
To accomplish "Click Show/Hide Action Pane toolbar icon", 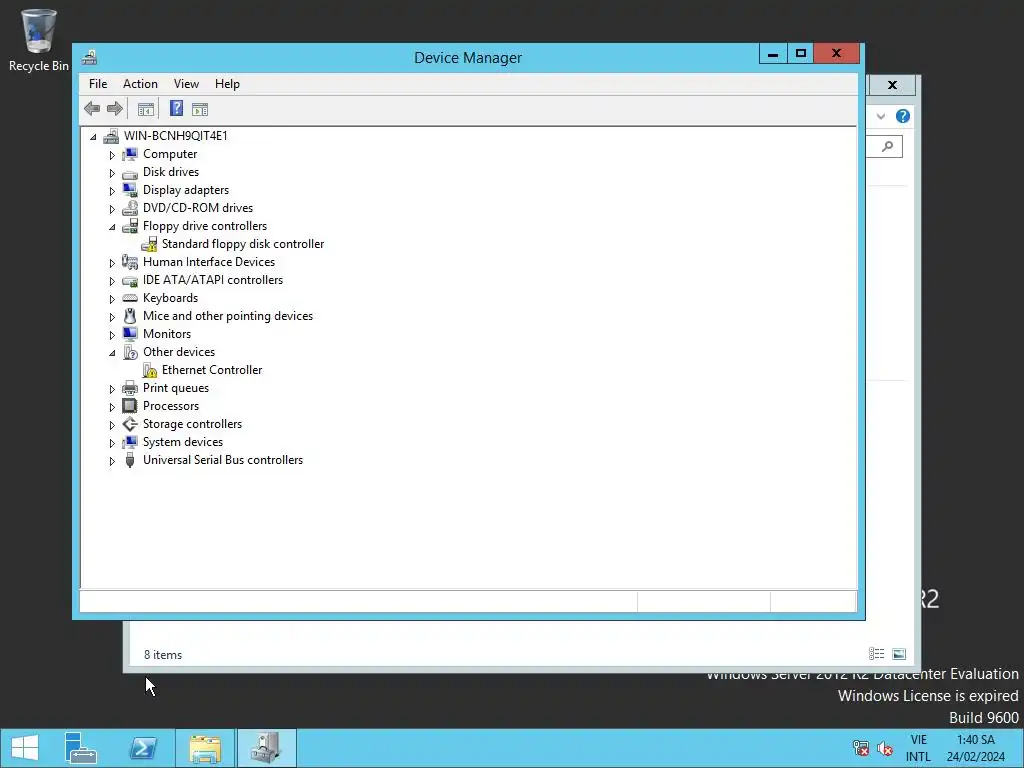I will [200, 109].
